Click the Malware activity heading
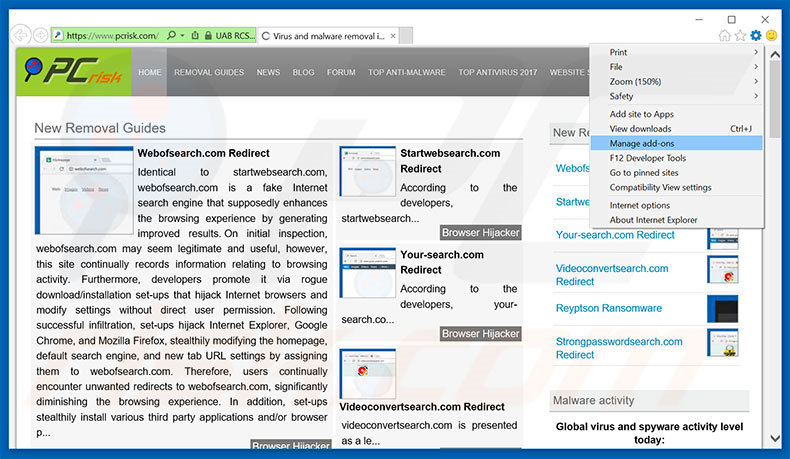The image size is (790, 459). pos(594,401)
